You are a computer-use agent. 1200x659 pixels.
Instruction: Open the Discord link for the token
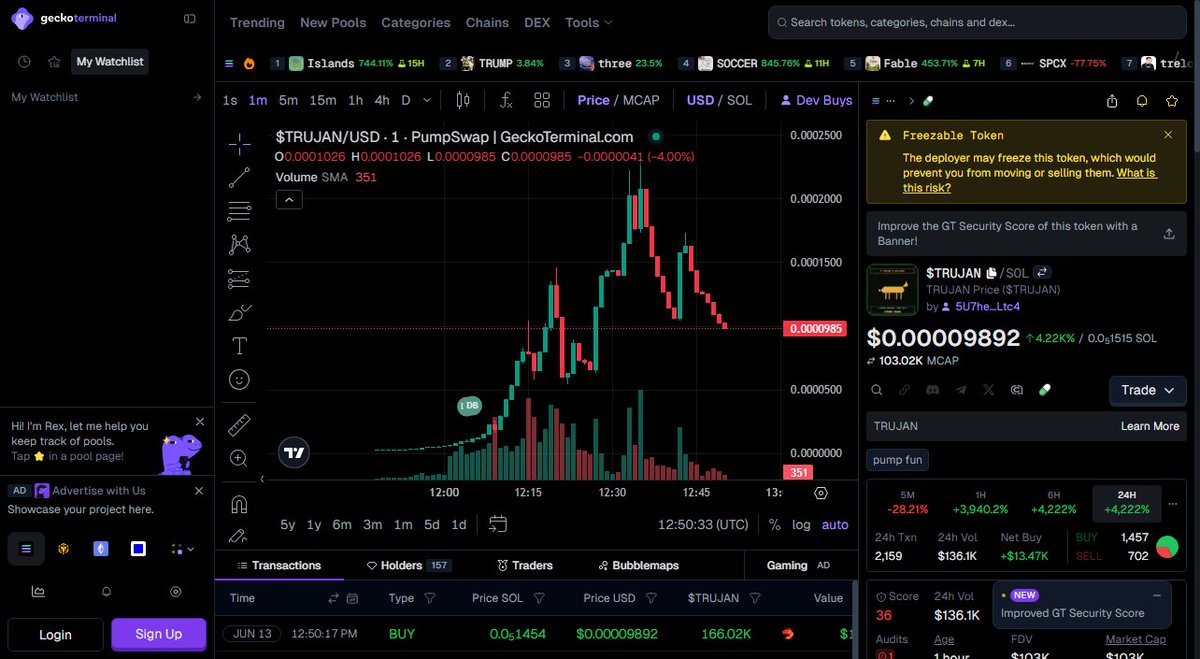(x=932, y=390)
